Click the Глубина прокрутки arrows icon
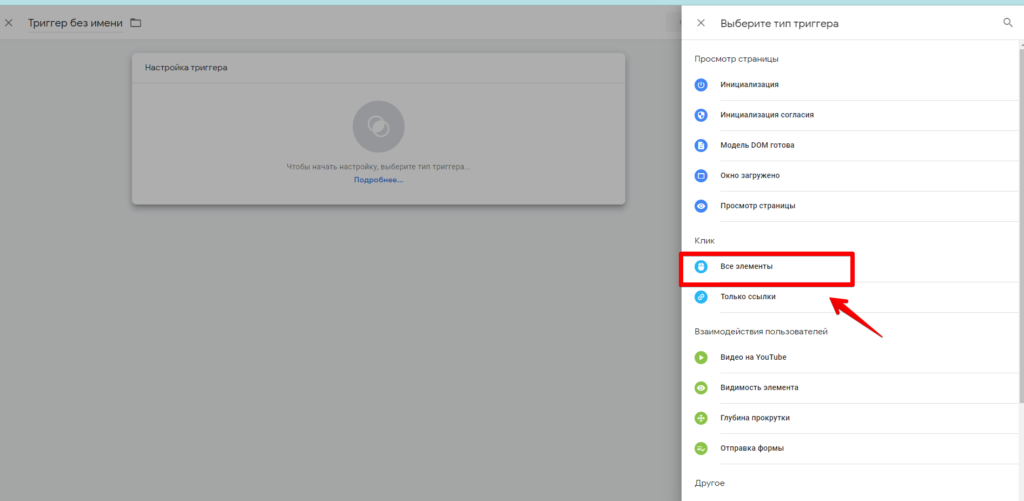This screenshot has width=1024, height=501. coord(701,418)
